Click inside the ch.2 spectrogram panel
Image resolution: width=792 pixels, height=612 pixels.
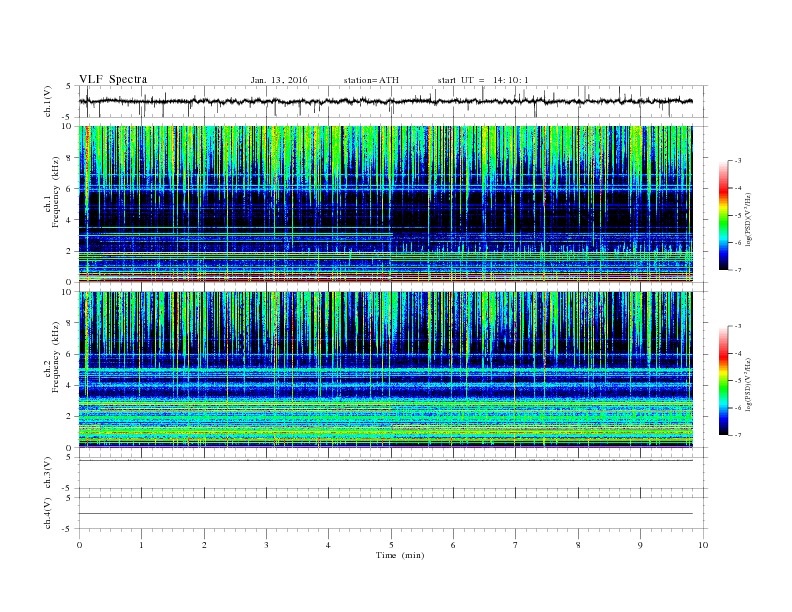[x=385, y=369]
